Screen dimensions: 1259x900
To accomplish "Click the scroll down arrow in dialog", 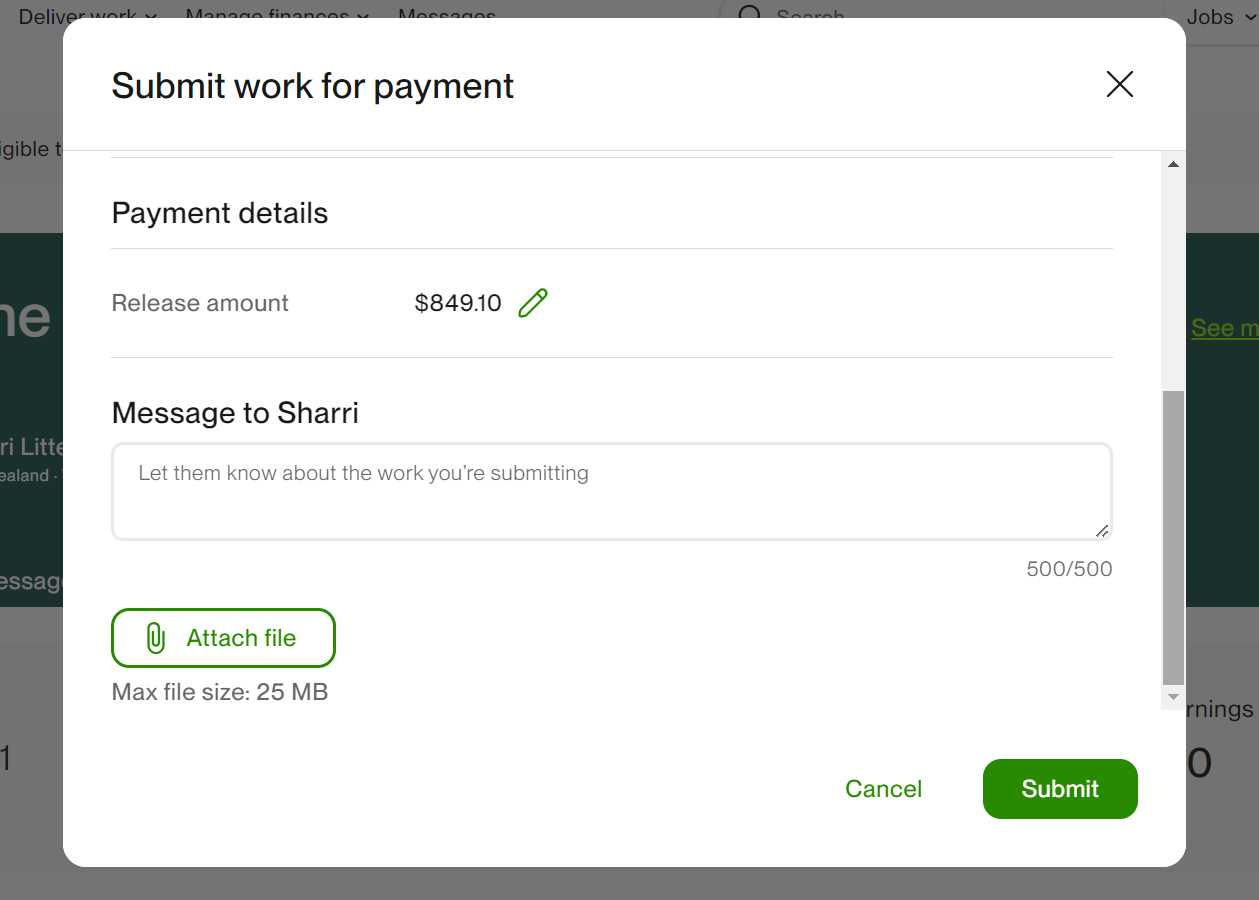I will pos(1173,697).
